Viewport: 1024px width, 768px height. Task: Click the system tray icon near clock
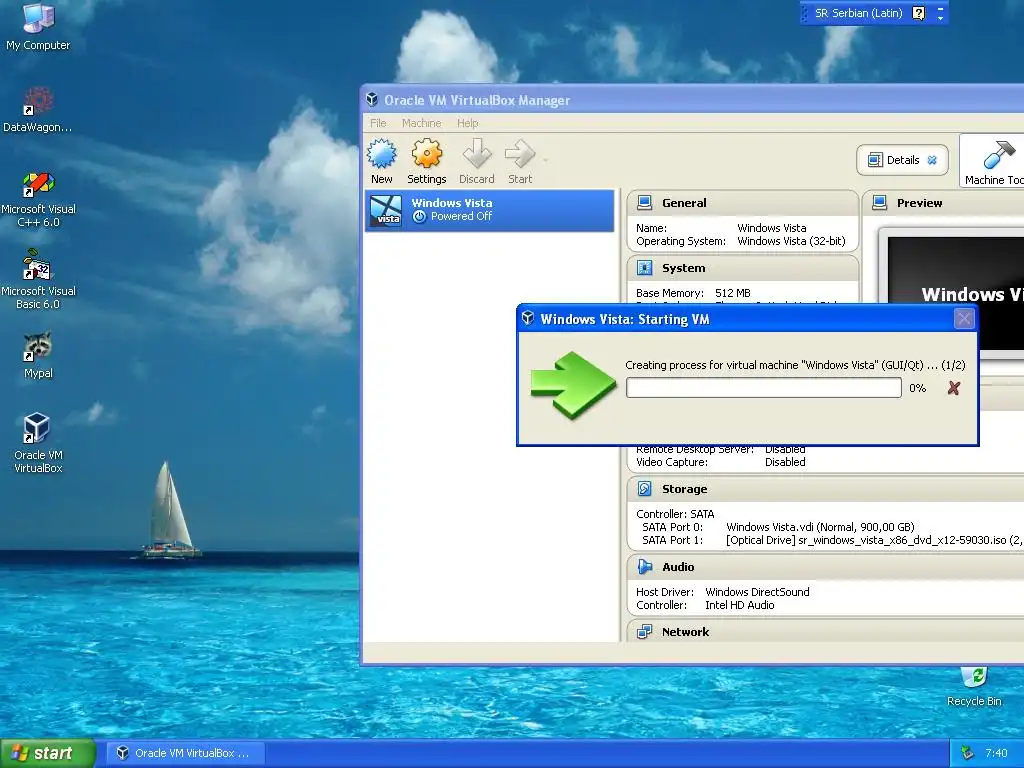click(x=968, y=753)
